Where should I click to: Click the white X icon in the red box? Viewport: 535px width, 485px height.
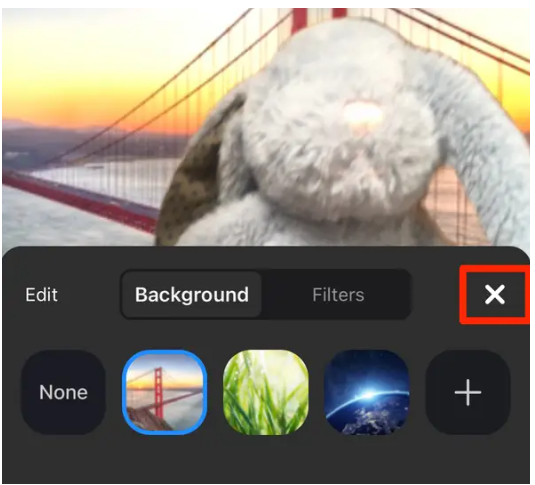[x=495, y=294]
